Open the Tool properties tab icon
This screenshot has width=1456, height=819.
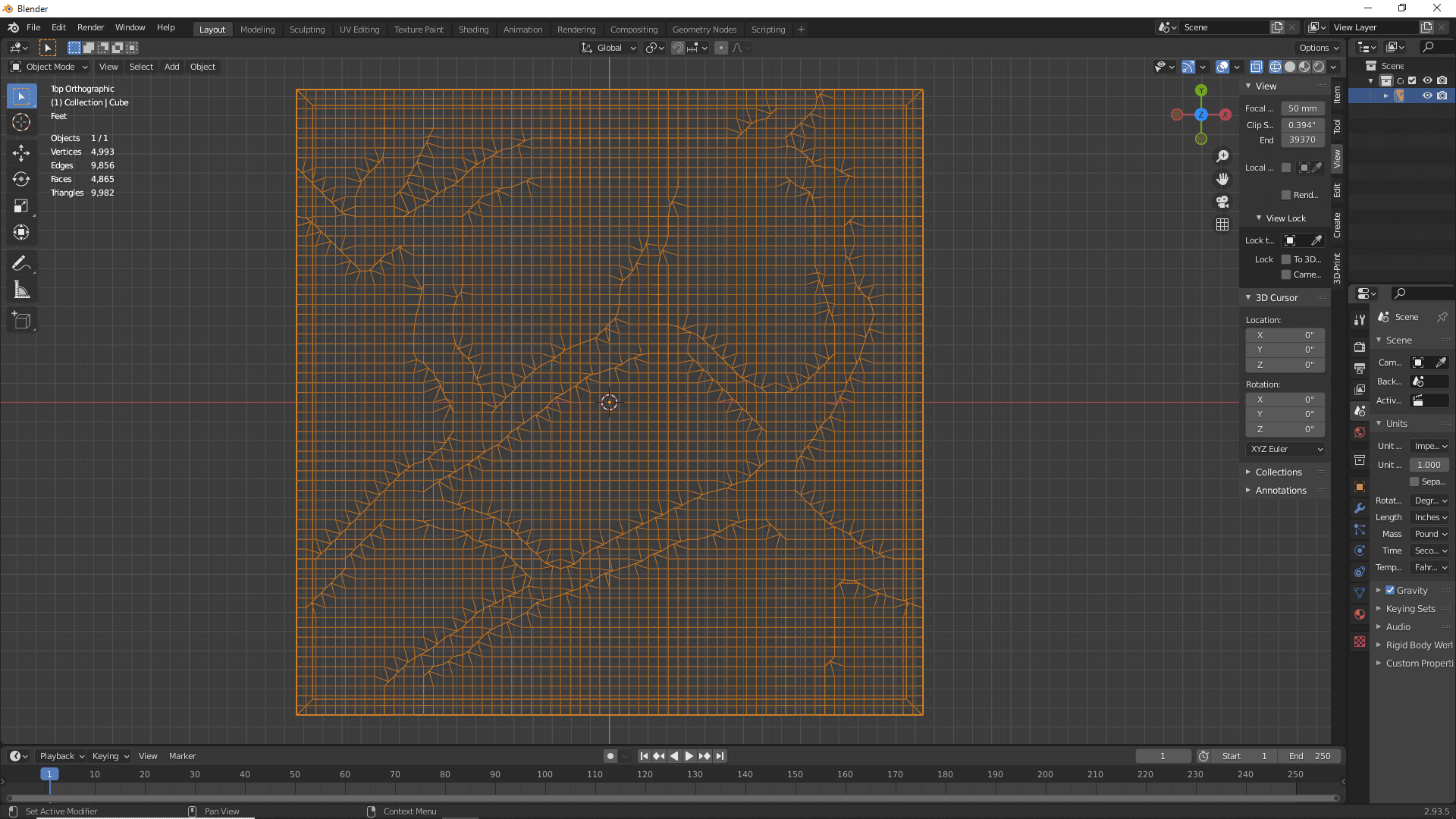coord(1360,320)
